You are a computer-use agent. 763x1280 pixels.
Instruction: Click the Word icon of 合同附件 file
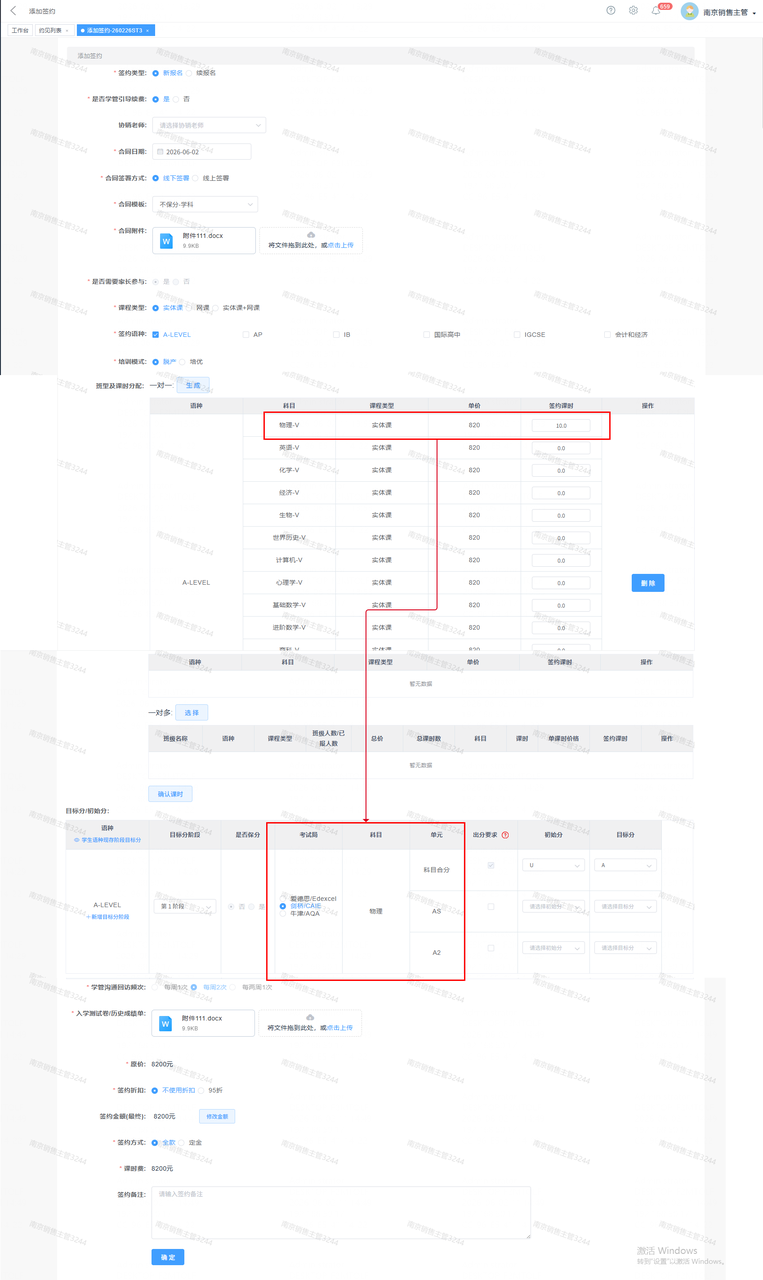pos(166,240)
